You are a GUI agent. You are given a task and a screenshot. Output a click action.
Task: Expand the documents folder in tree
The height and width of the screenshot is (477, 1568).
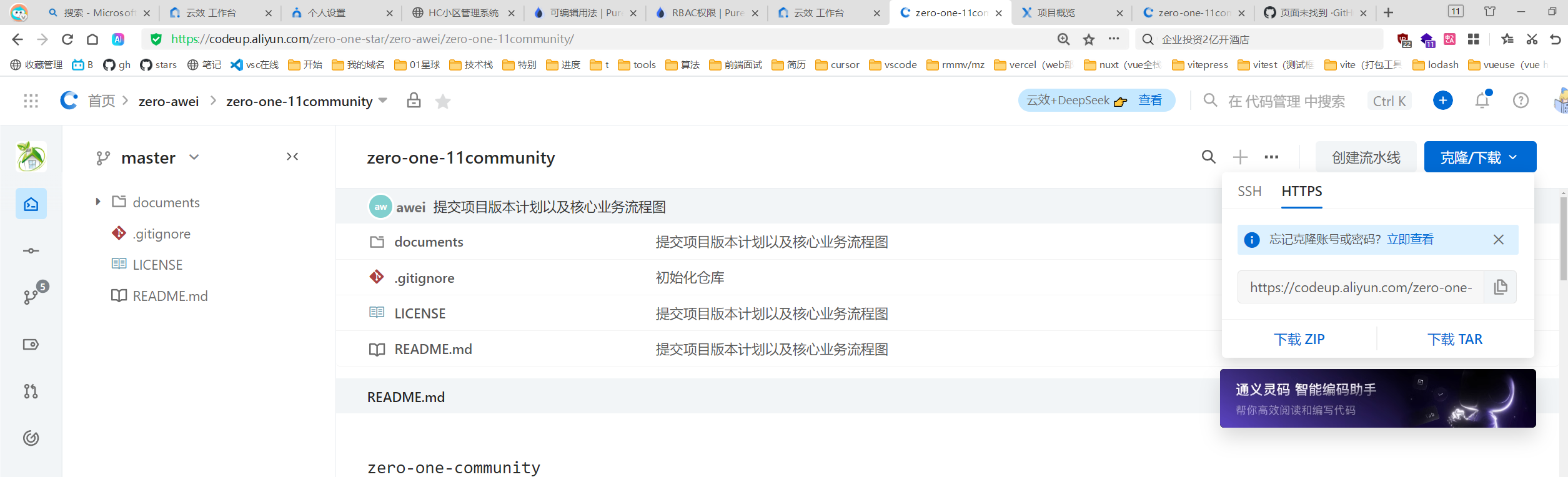[98, 202]
